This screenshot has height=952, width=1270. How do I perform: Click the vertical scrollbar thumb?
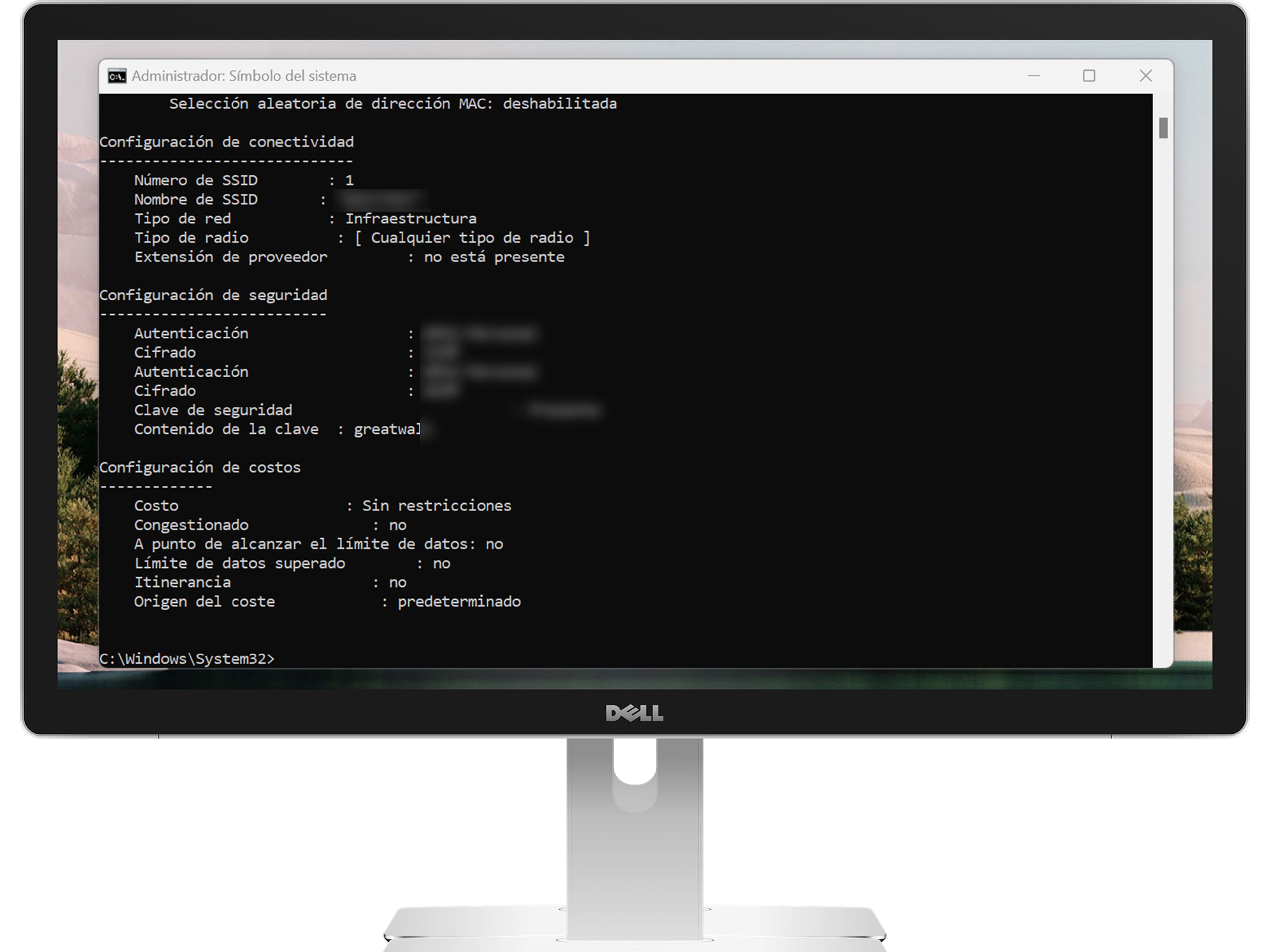pos(1163,127)
